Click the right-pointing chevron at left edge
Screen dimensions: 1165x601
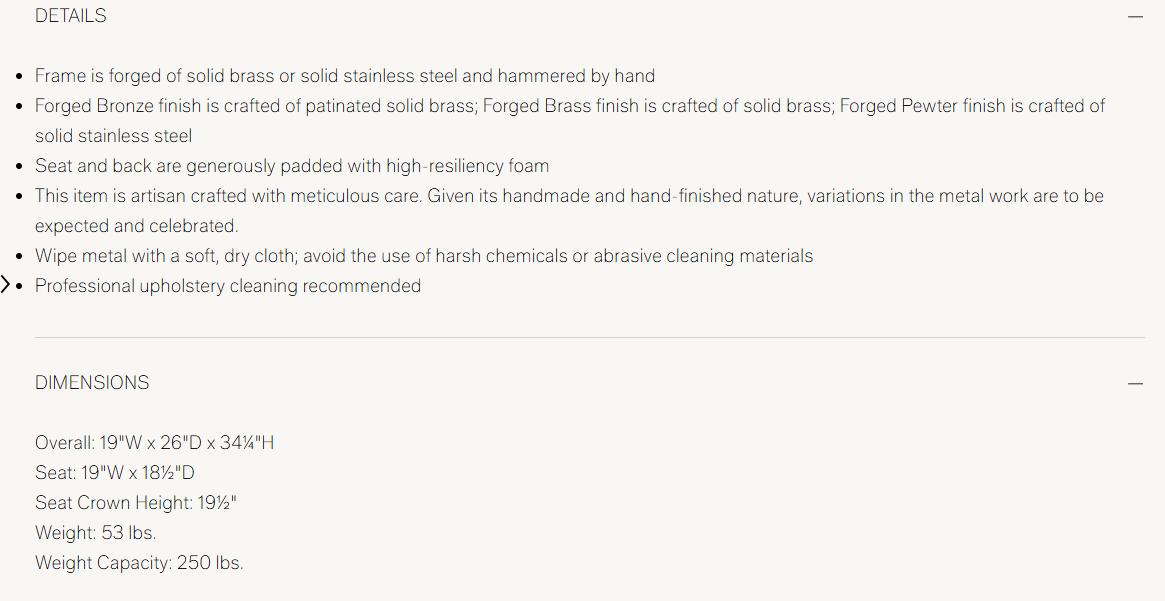(x=6, y=285)
